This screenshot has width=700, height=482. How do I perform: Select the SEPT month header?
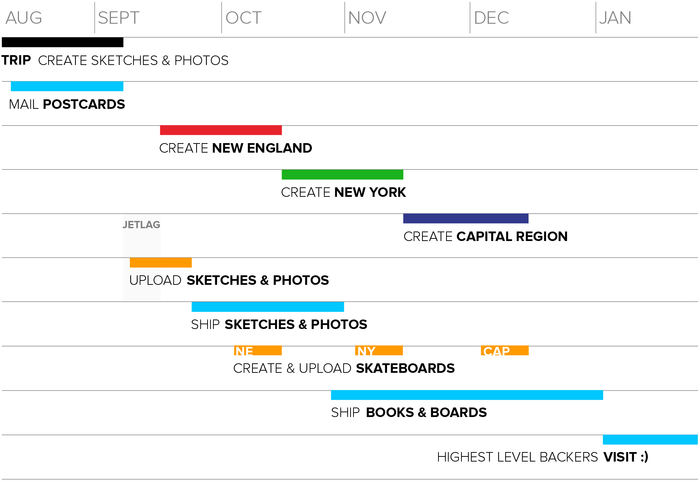coord(119,18)
